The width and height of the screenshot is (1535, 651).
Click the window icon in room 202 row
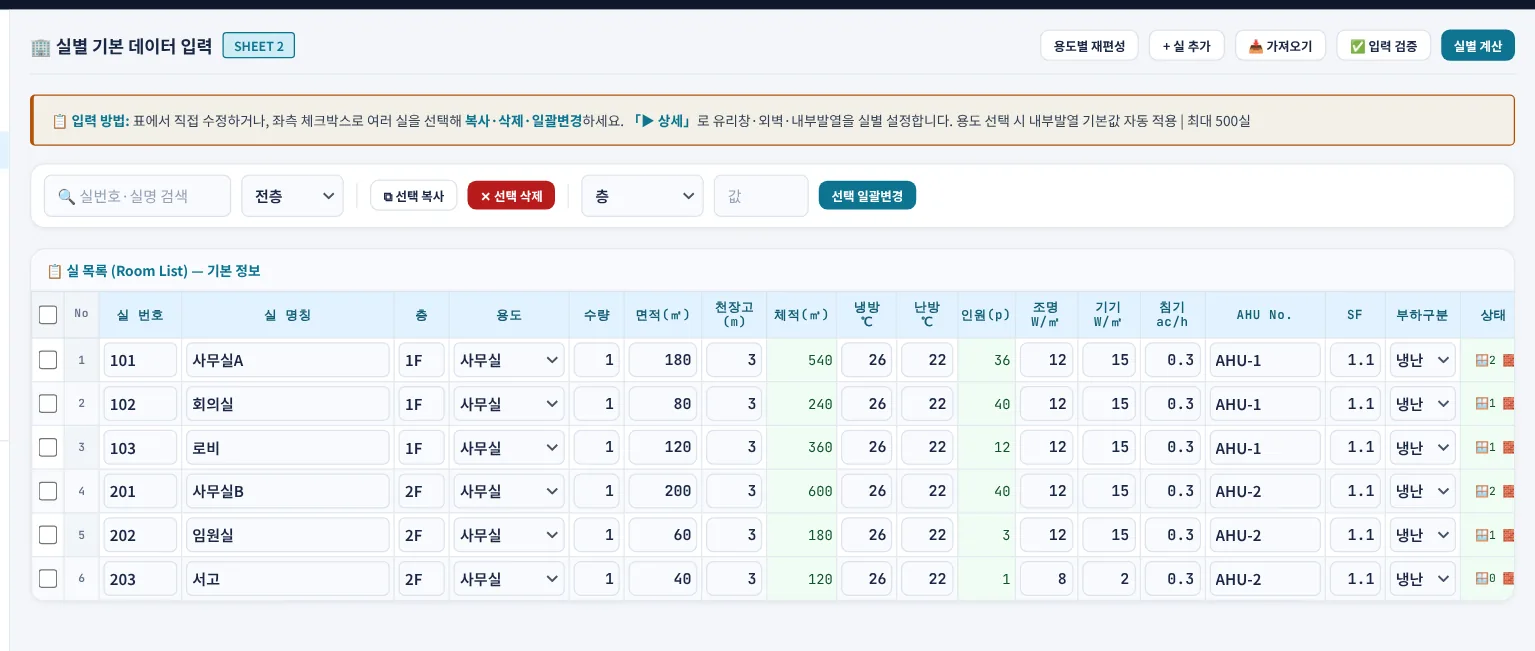click(x=1482, y=535)
